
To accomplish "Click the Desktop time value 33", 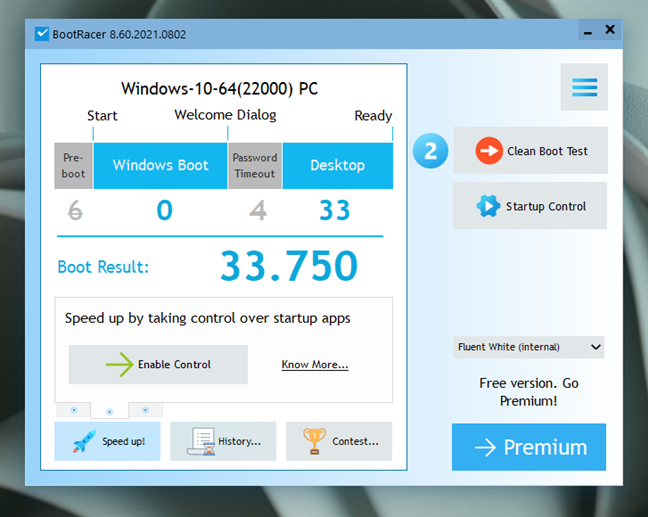I will click(x=334, y=210).
